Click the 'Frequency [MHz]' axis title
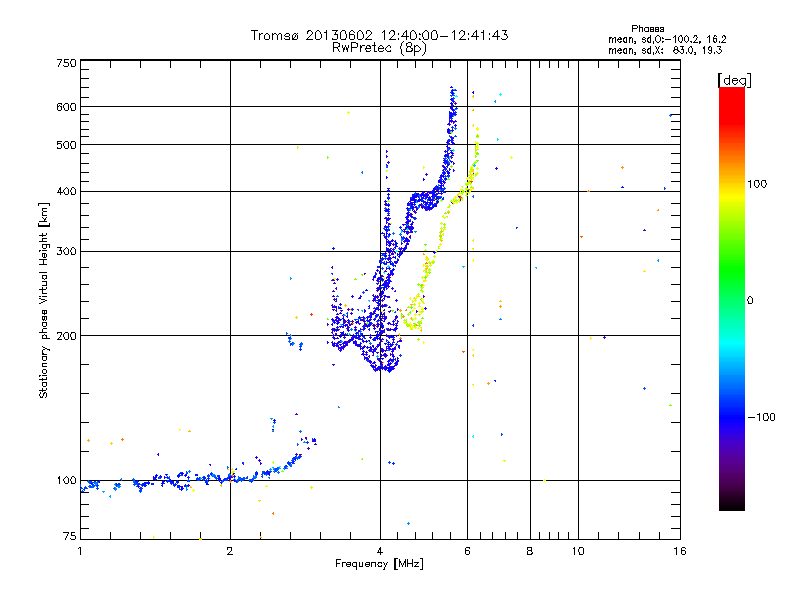800x600 pixels. 379,564
